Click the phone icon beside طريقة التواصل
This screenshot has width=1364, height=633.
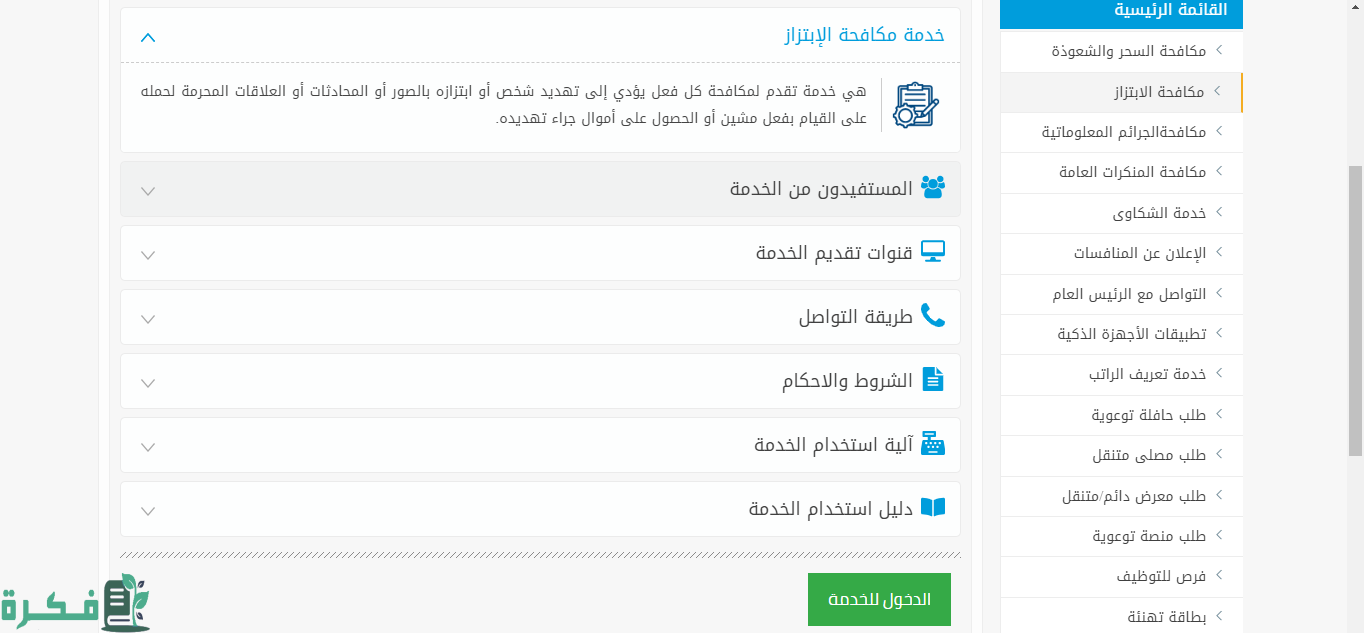(933, 316)
